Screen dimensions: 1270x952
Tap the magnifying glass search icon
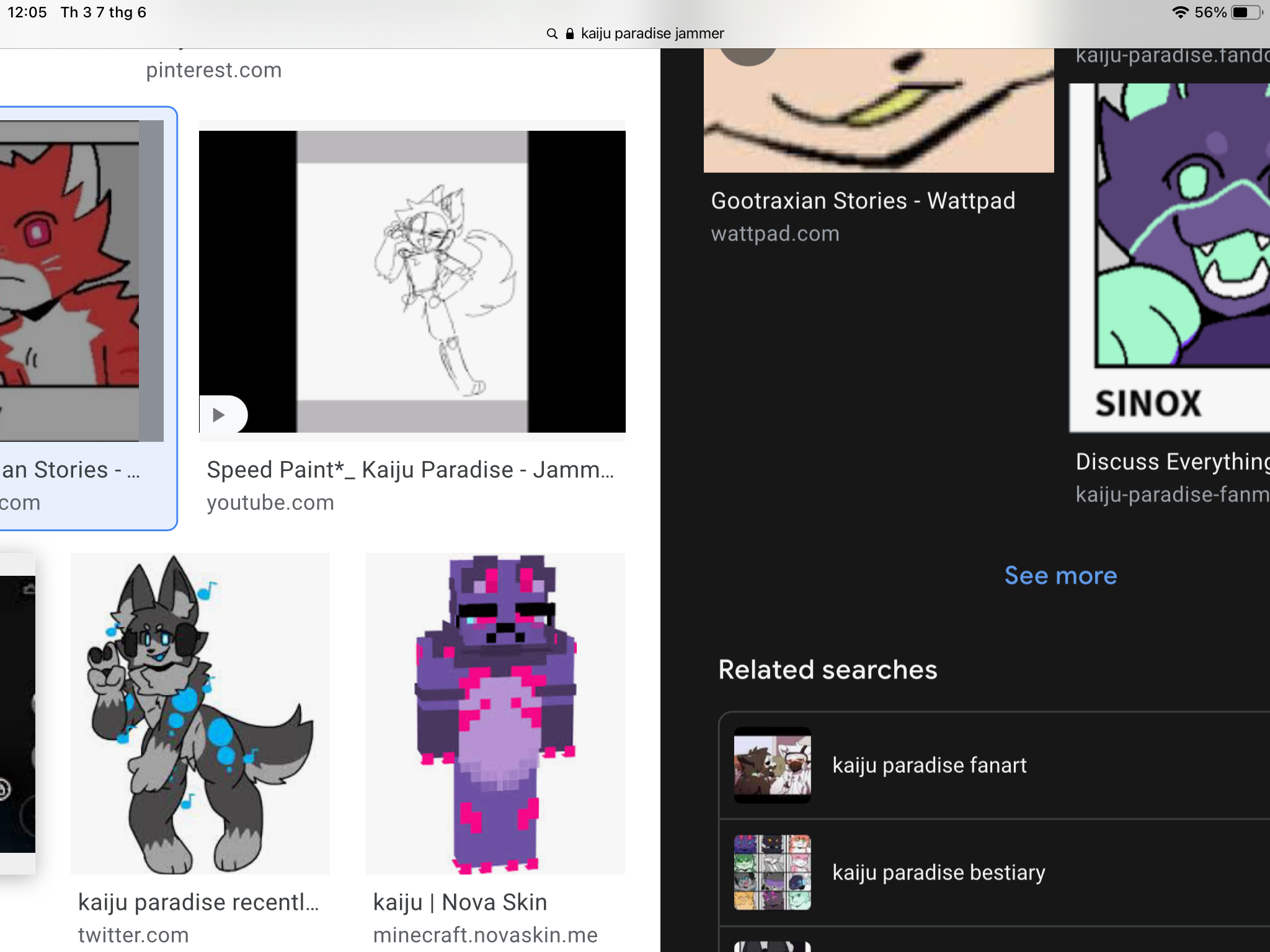[x=552, y=34]
